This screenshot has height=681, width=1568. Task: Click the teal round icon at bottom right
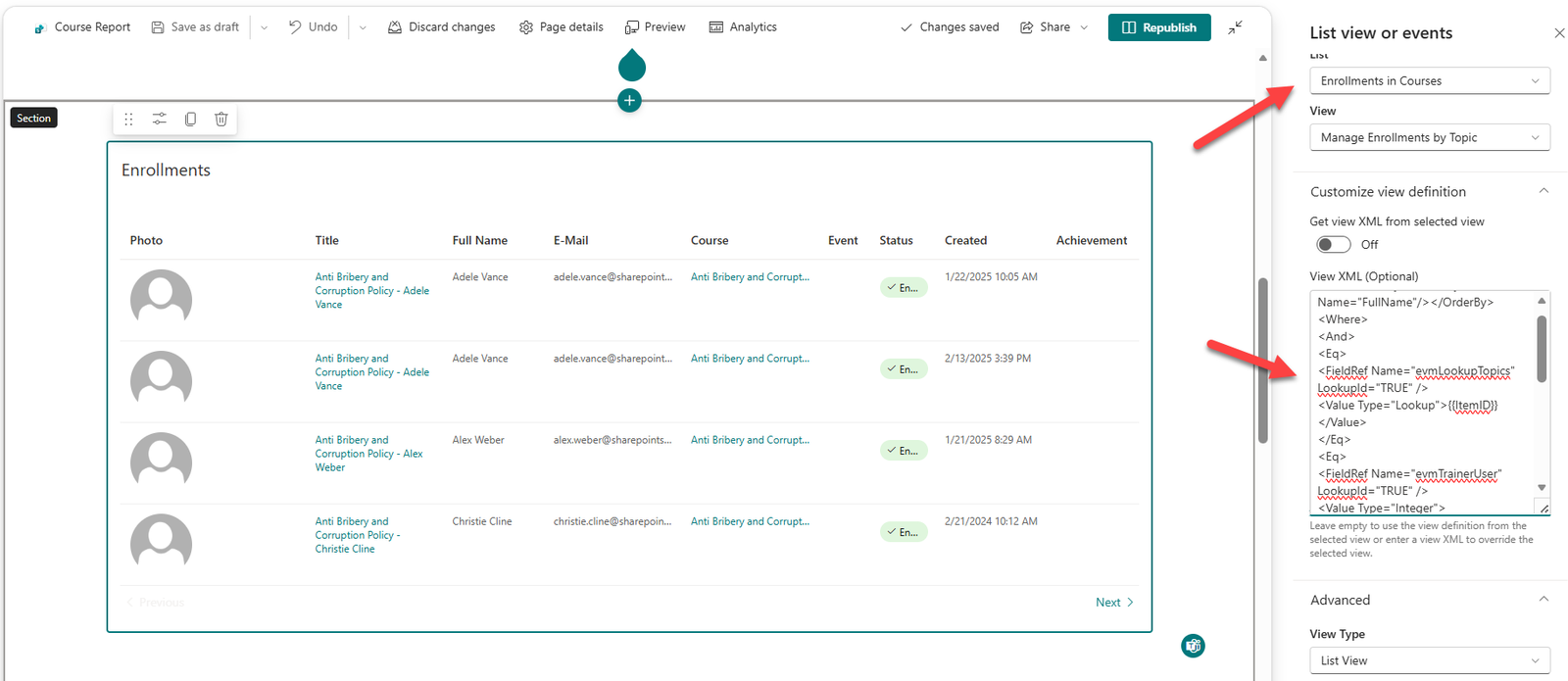pyautogui.click(x=1193, y=646)
